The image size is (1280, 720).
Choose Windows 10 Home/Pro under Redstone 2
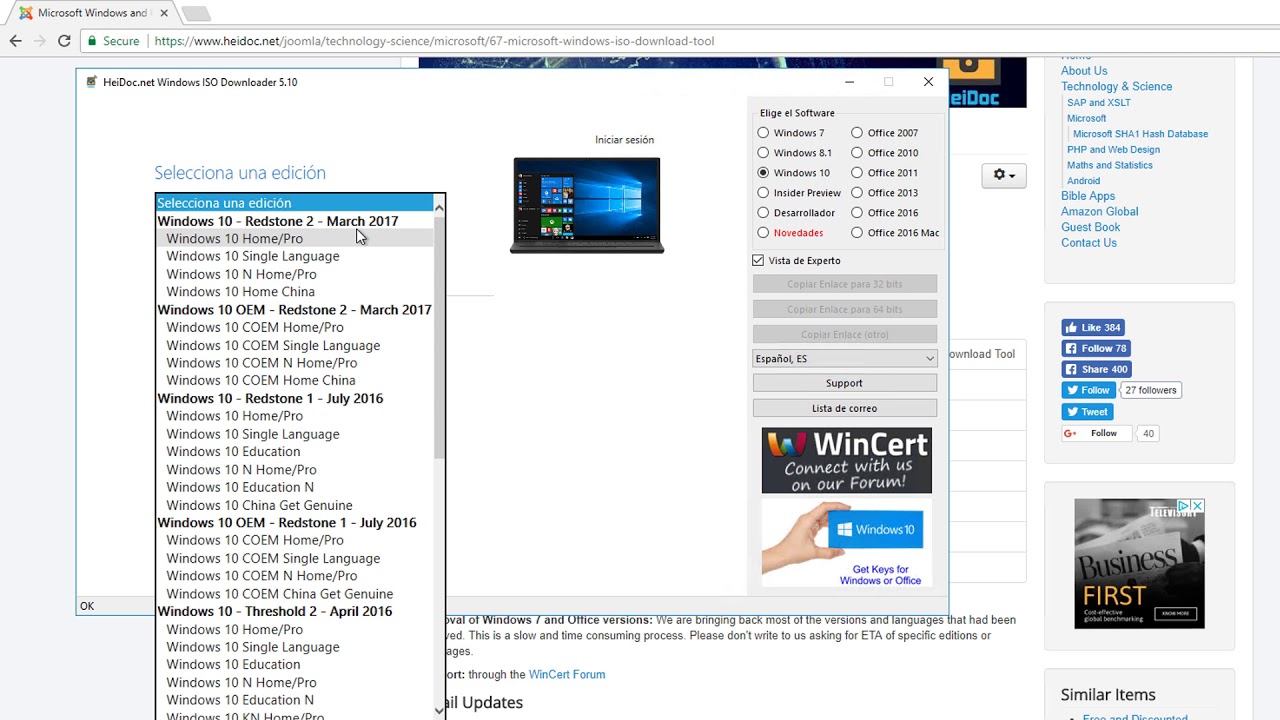point(295,238)
